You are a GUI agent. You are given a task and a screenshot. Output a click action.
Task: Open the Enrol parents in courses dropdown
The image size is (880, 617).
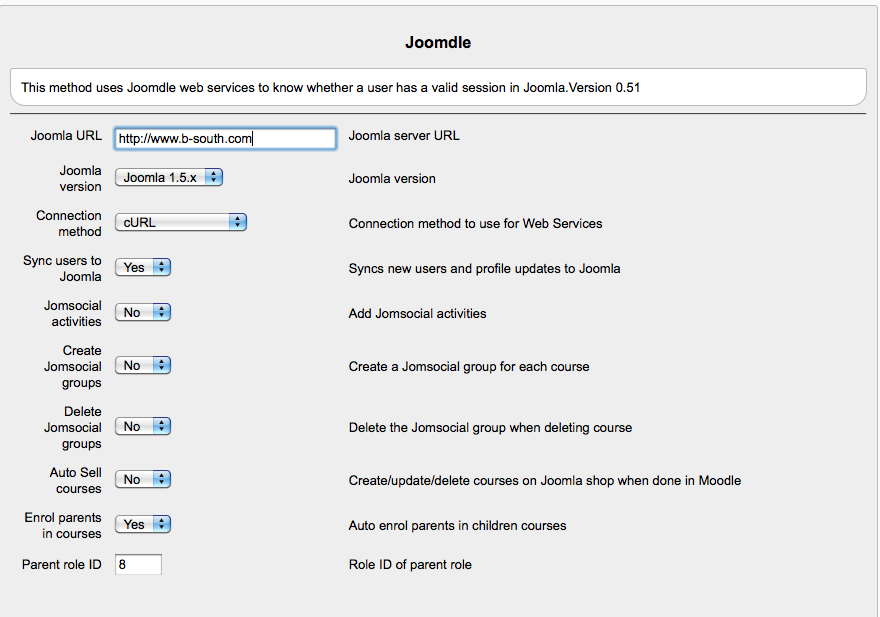(143, 524)
